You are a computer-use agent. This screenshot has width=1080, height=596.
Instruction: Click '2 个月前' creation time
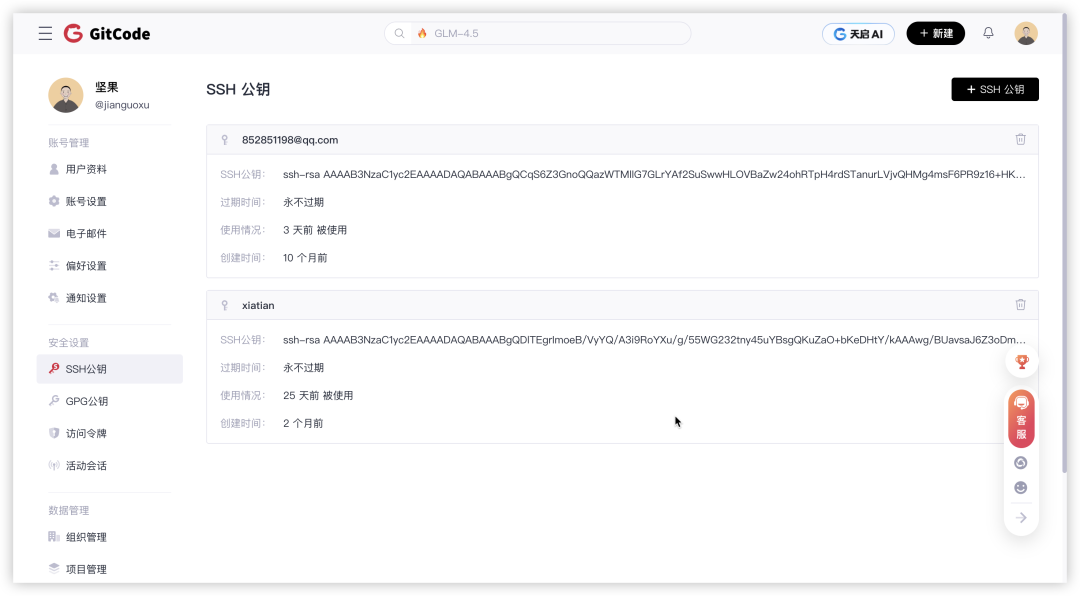point(303,423)
